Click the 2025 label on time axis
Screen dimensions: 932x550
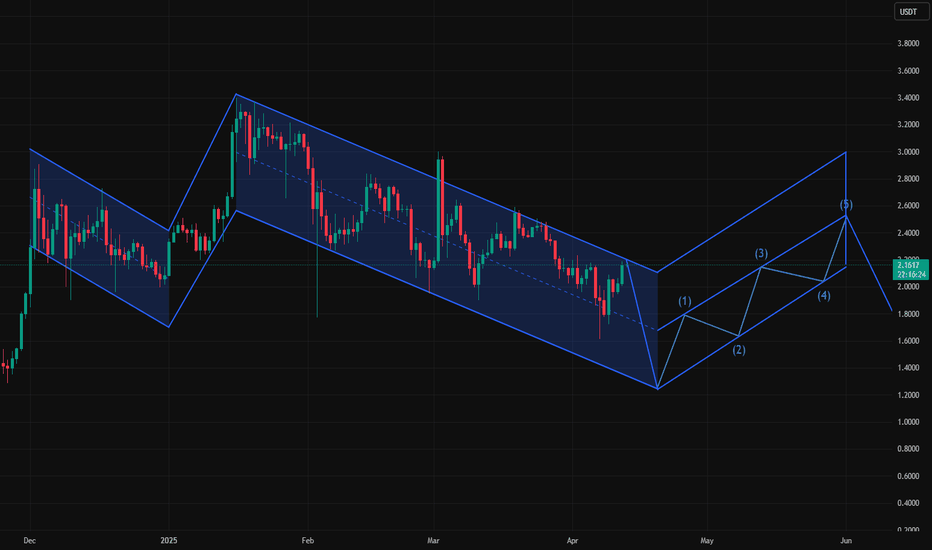[x=169, y=540]
